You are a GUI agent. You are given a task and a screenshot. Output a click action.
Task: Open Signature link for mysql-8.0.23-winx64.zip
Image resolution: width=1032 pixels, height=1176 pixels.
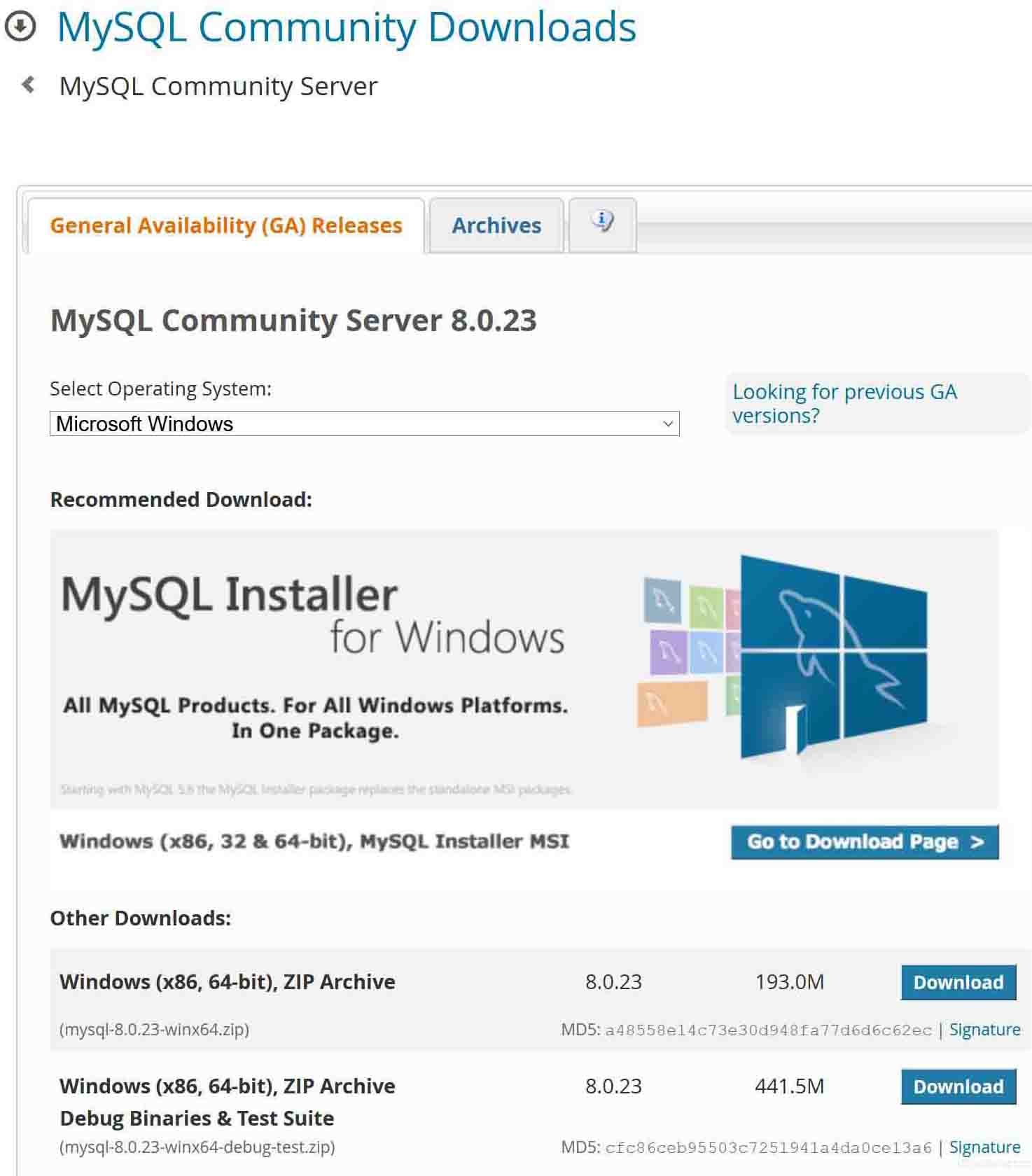pos(984,1030)
